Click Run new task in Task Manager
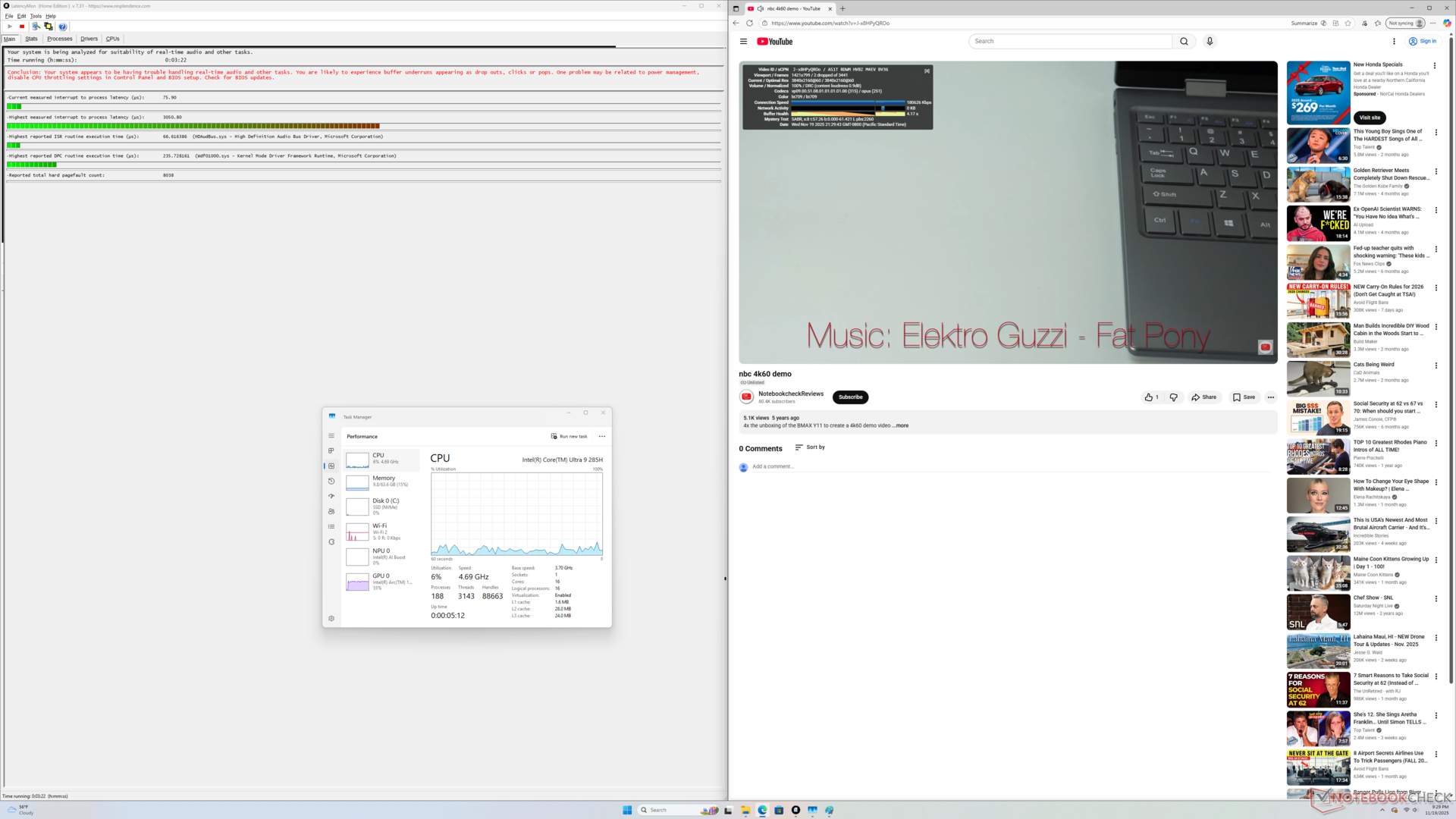Image resolution: width=1456 pixels, height=819 pixels. [x=569, y=436]
